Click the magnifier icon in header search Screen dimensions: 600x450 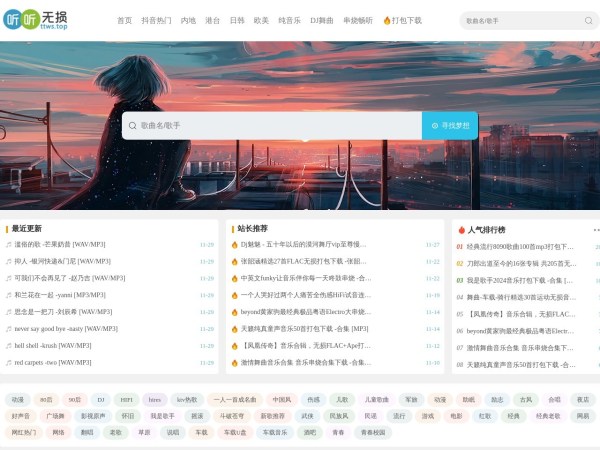coord(587,20)
